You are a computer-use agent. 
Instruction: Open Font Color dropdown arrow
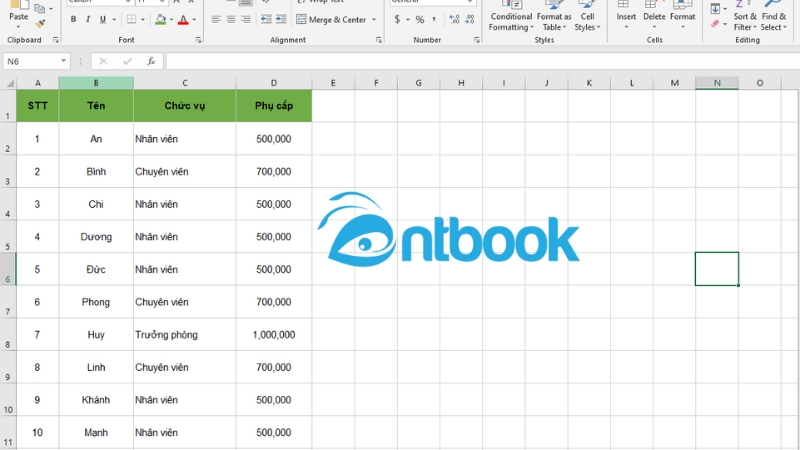(194, 19)
